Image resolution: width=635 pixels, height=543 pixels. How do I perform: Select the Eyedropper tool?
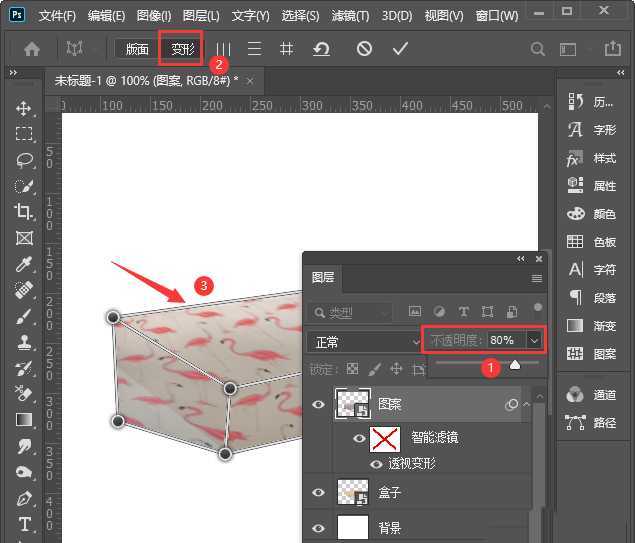point(24,264)
